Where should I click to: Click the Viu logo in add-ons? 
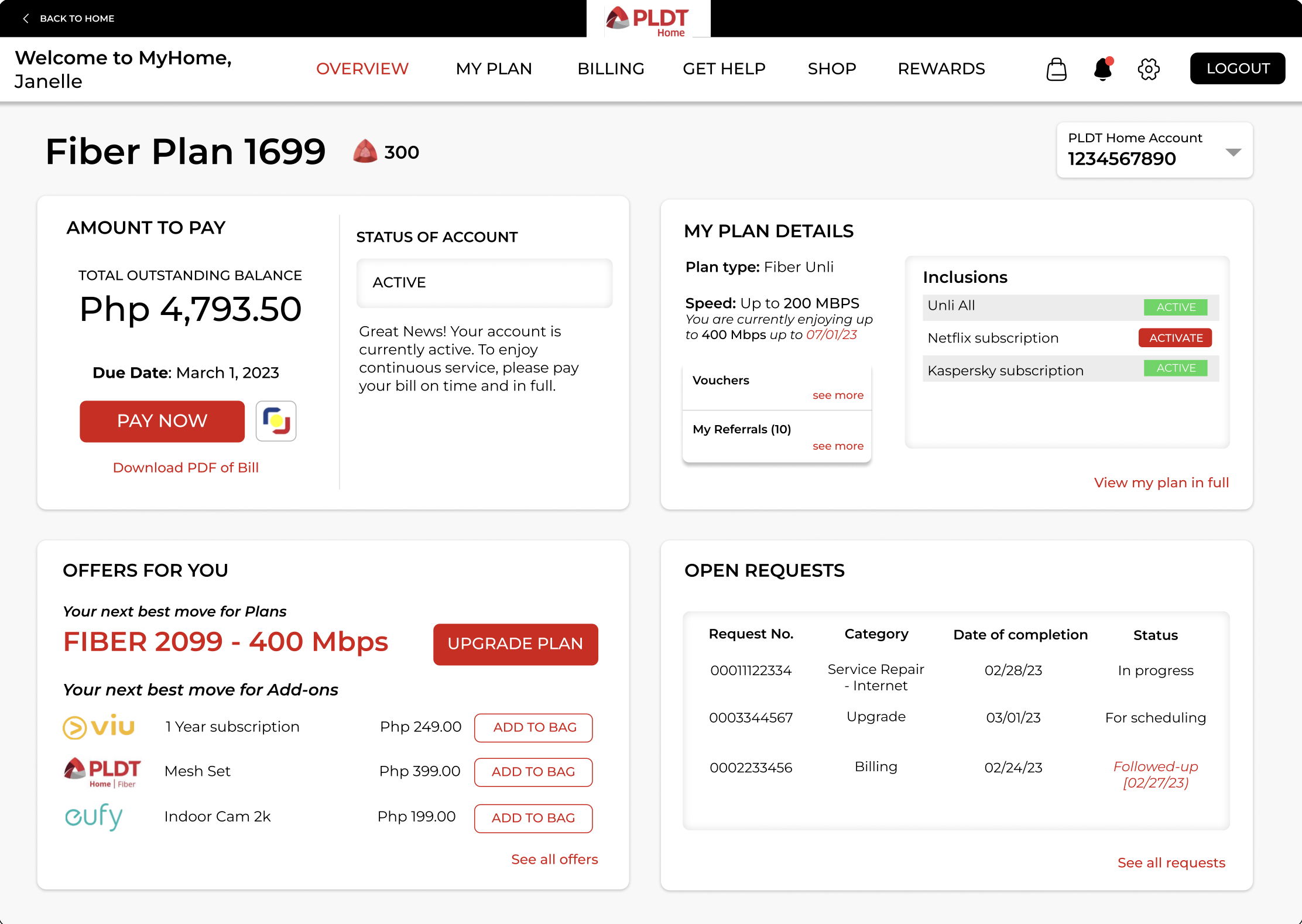click(99, 727)
